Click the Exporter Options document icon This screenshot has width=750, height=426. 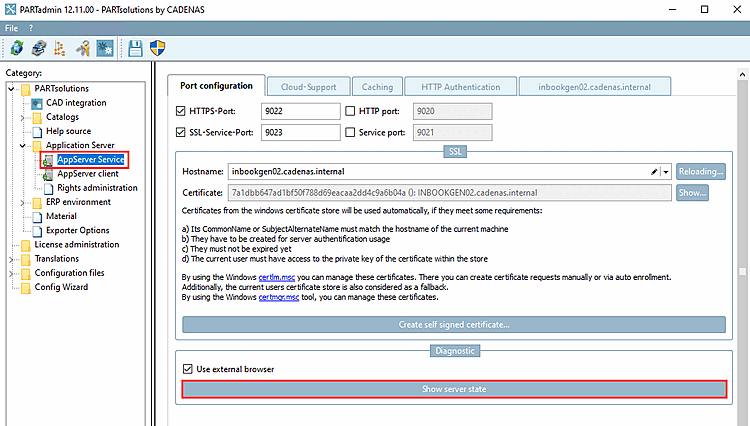coord(37,231)
